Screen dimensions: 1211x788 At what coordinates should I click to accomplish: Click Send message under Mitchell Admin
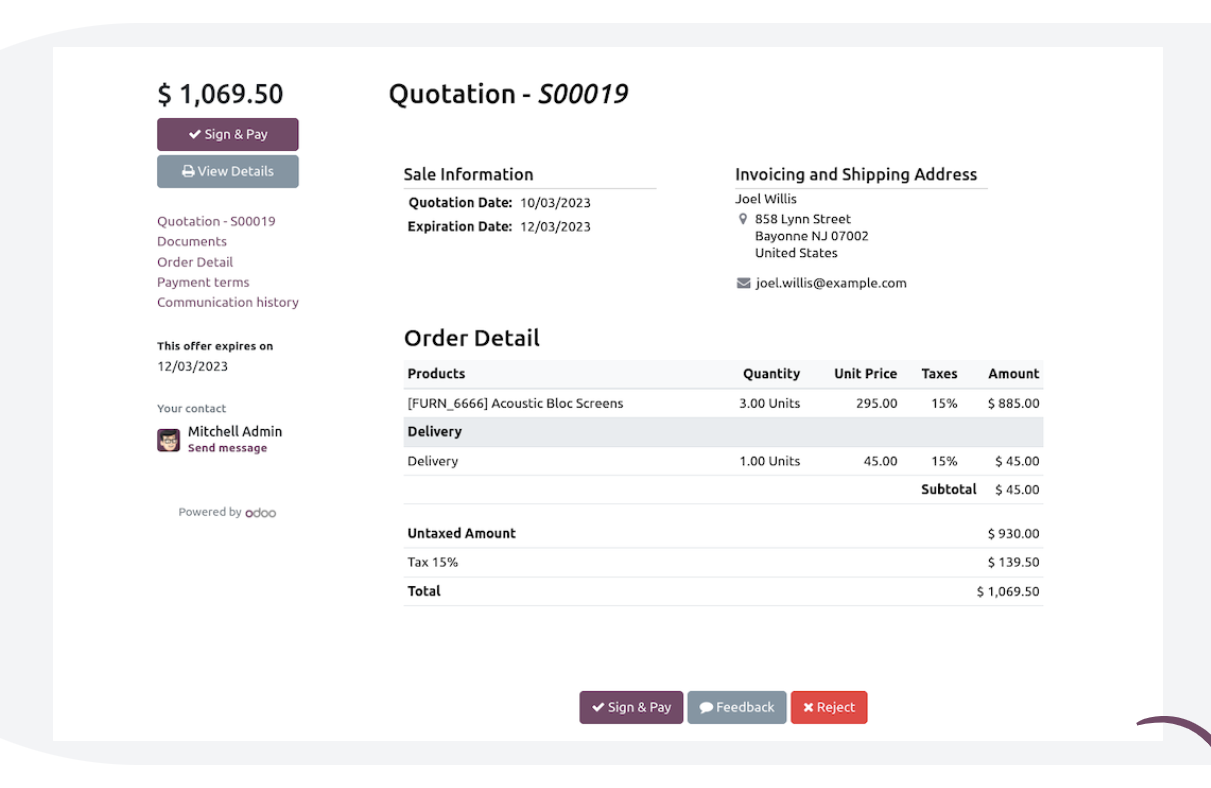[x=227, y=448]
